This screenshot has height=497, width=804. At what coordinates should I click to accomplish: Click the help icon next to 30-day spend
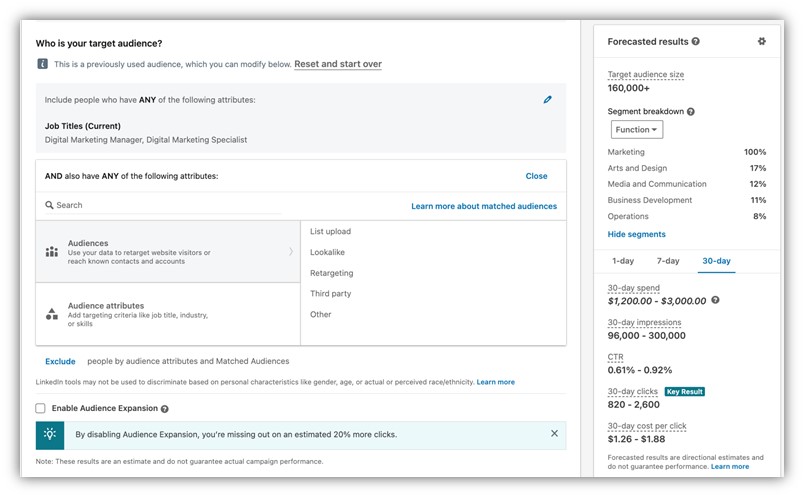(715, 300)
